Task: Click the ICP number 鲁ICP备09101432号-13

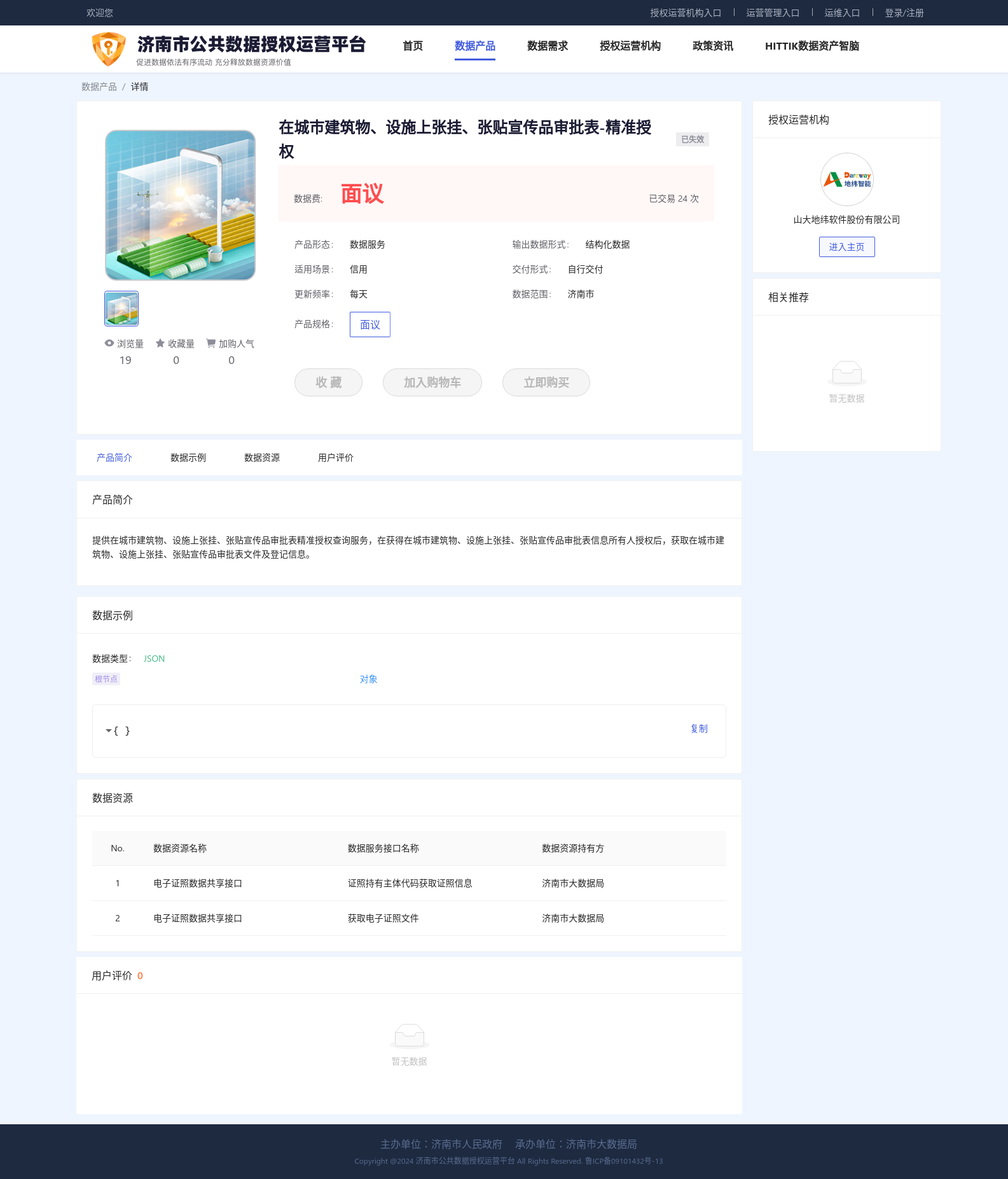Action: coord(624,1161)
